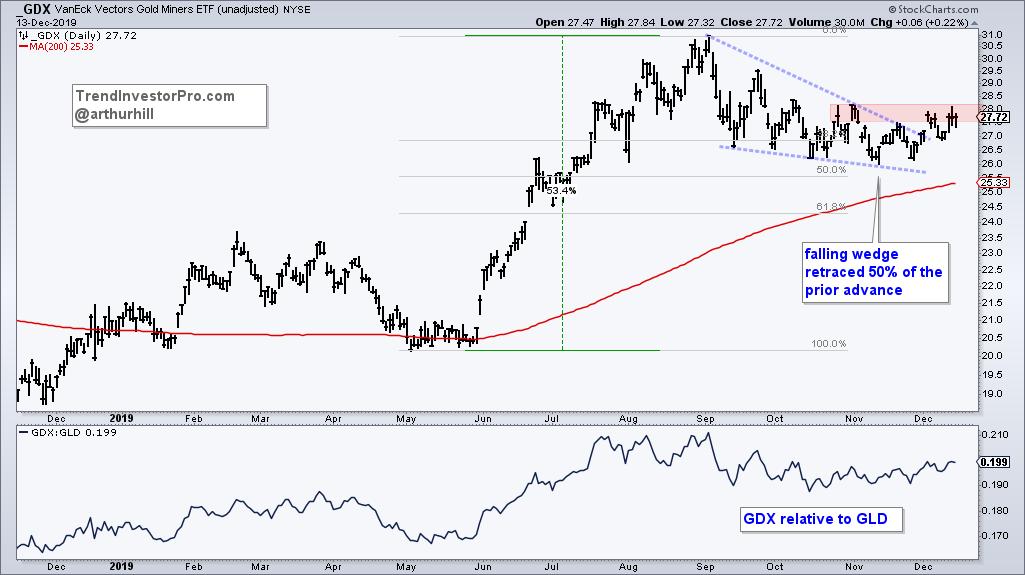Click the Aug label on the price chart date axis
This screenshot has width=1025, height=575.
[x=628, y=419]
